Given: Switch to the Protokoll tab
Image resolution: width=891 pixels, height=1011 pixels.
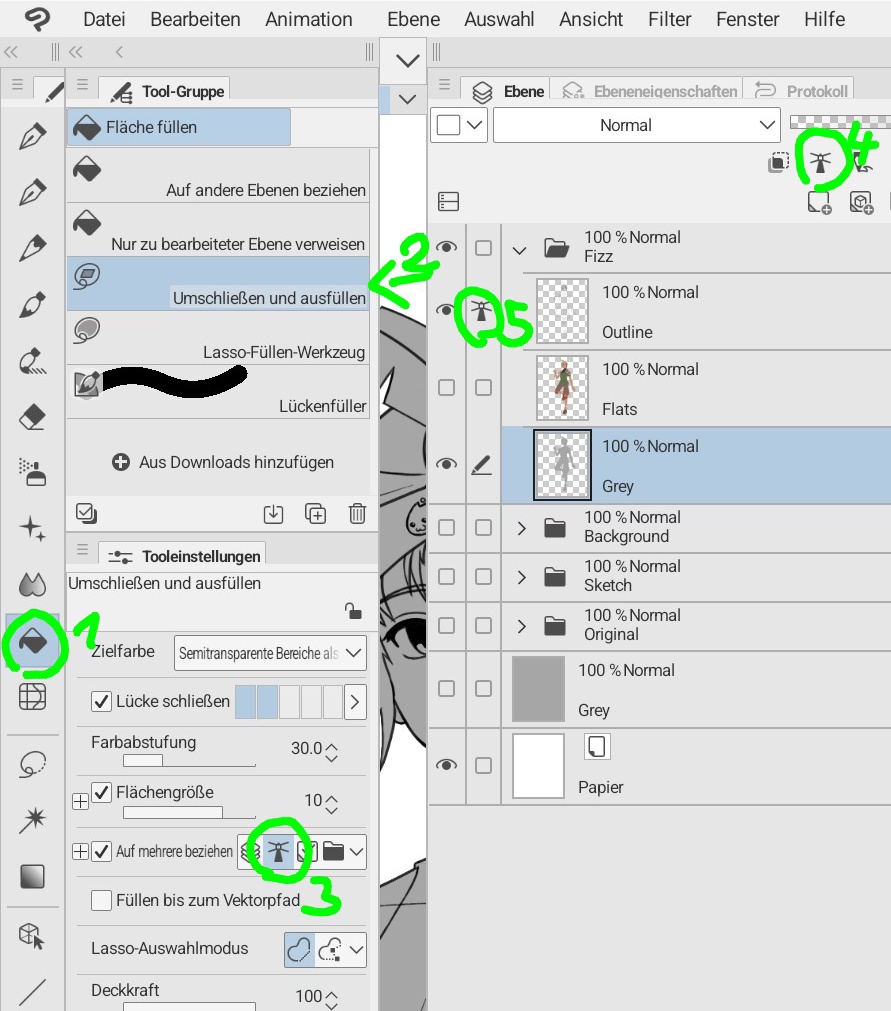Looking at the screenshot, I should point(801,90).
